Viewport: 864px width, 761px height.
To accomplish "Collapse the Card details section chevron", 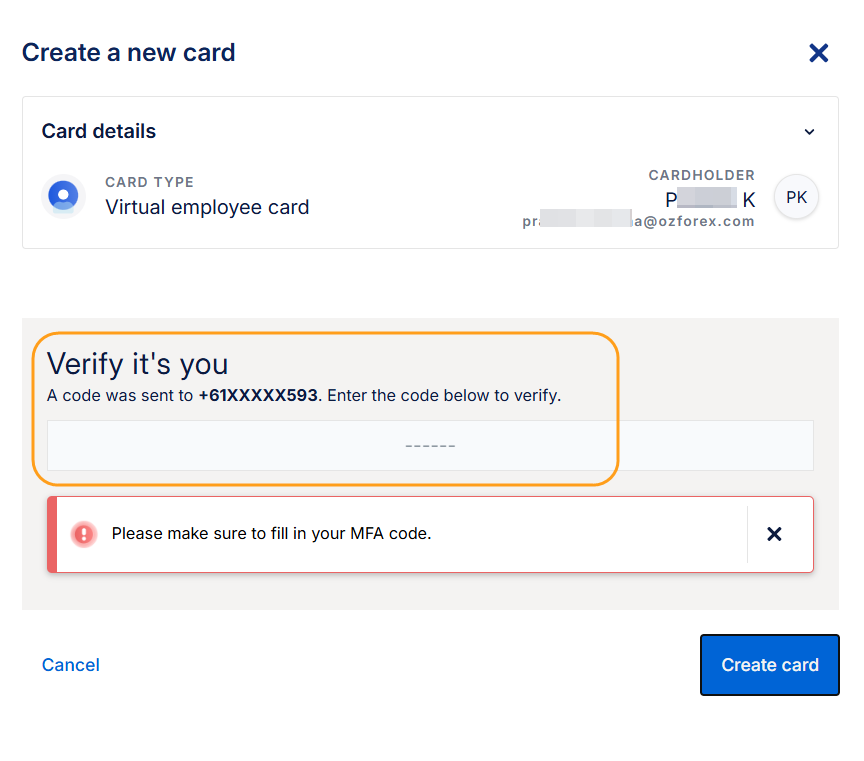I will (809, 132).
